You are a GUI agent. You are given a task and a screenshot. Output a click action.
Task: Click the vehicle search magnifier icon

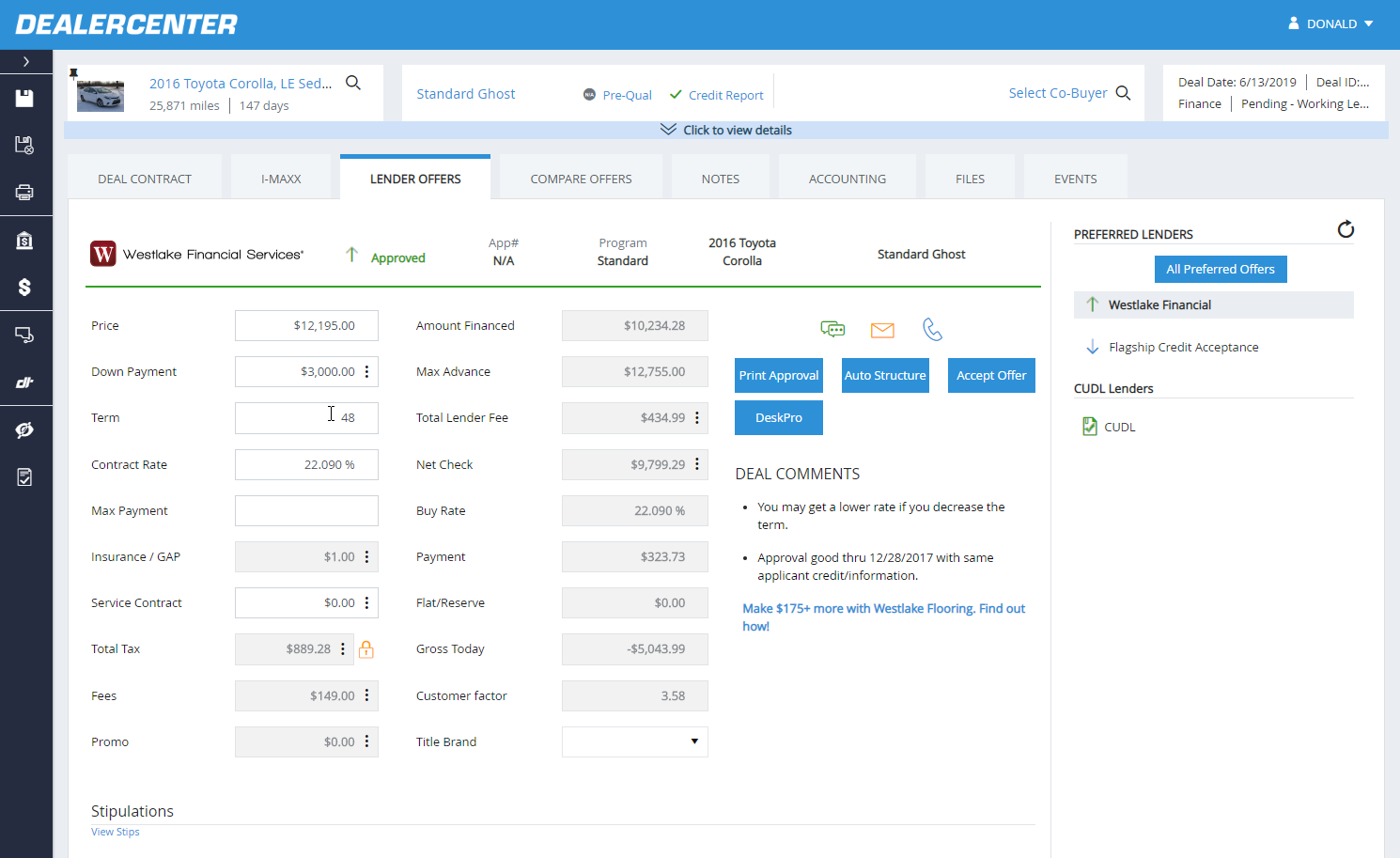353,83
